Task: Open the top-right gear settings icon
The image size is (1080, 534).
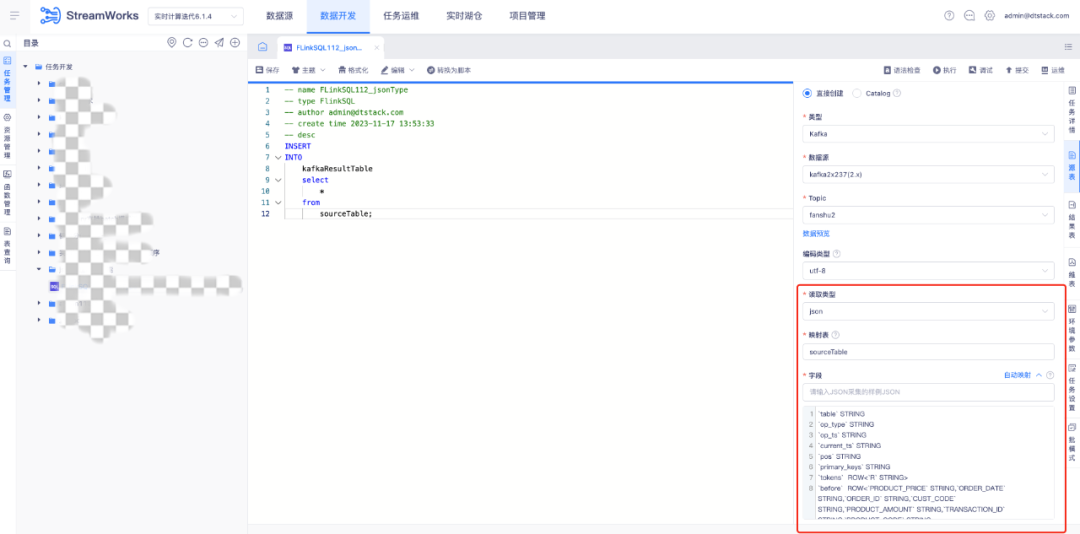Action: click(990, 15)
